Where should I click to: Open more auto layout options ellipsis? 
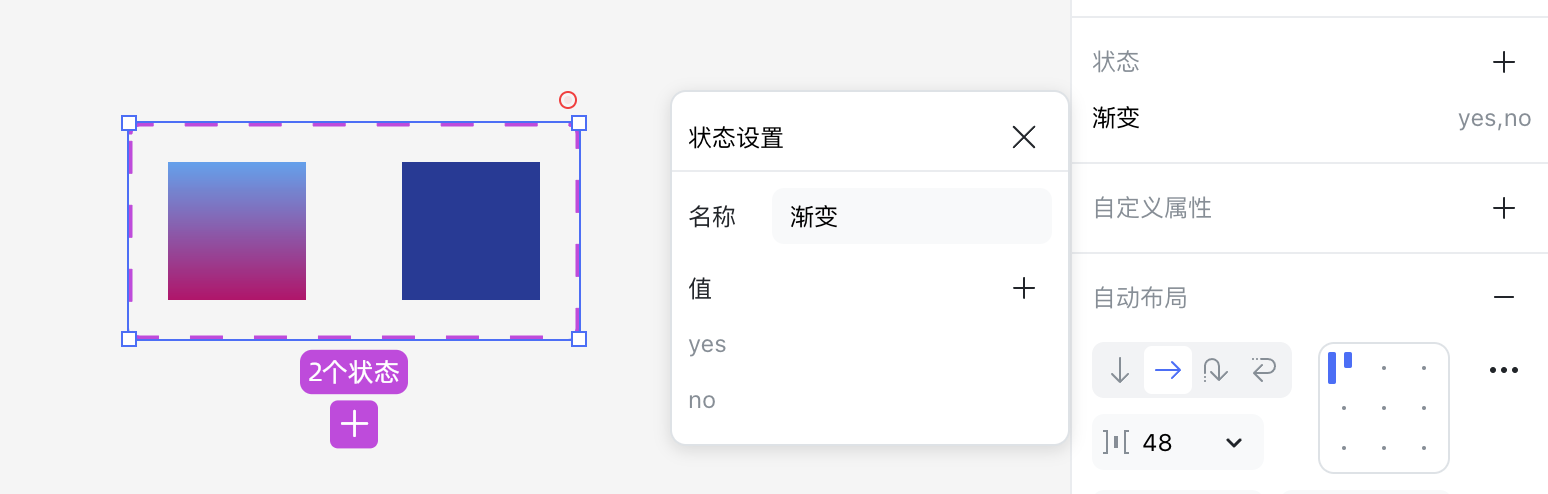coord(1503,370)
